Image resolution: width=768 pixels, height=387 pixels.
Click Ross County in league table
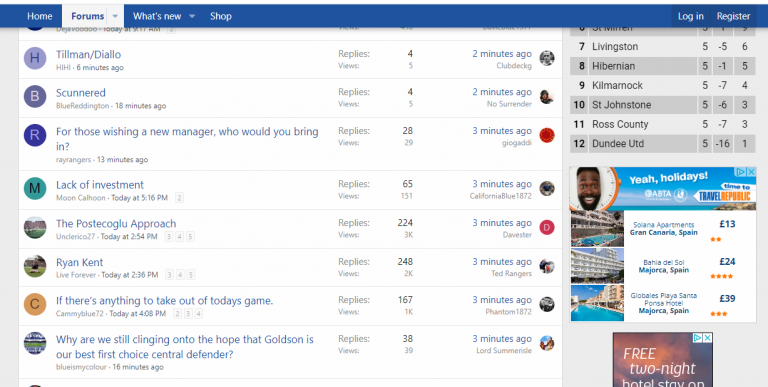[x=620, y=124]
